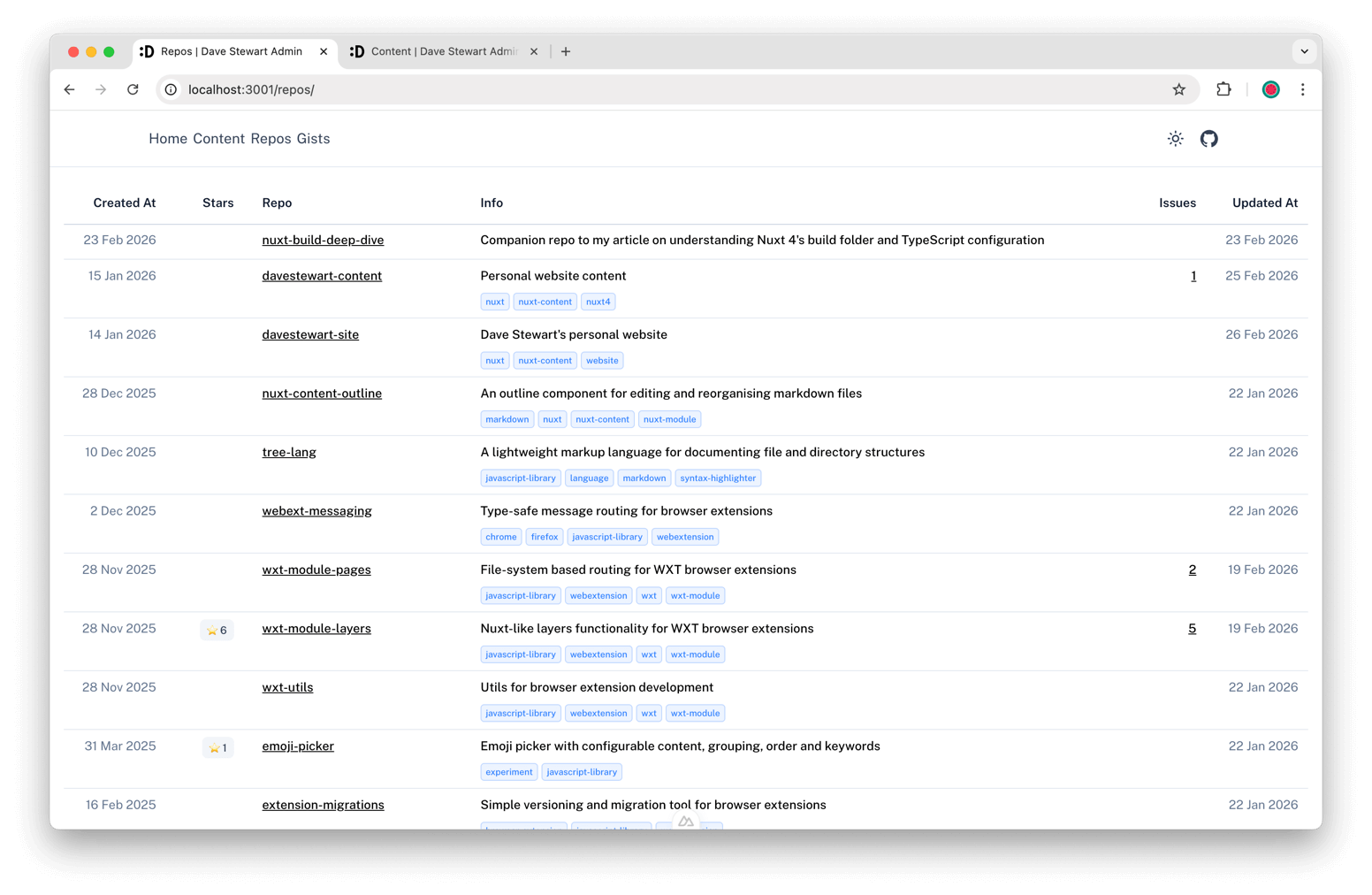Open the GitHub icon link
Image resolution: width=1372 pixels, height=895 pixels.
click(x=1208, y=139)
